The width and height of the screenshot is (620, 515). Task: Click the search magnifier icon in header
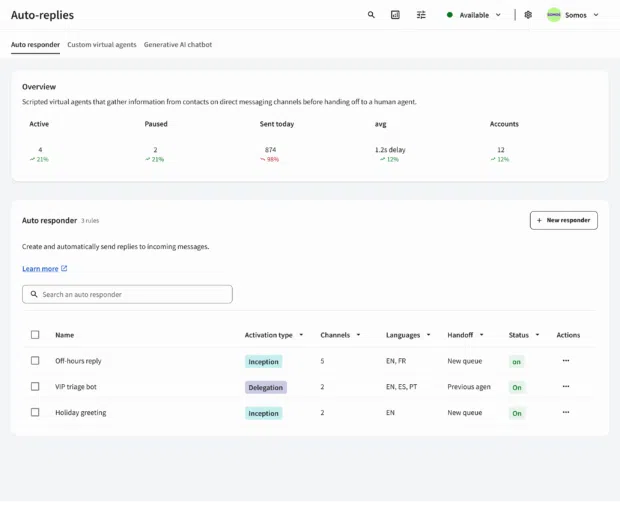(371, 15)
